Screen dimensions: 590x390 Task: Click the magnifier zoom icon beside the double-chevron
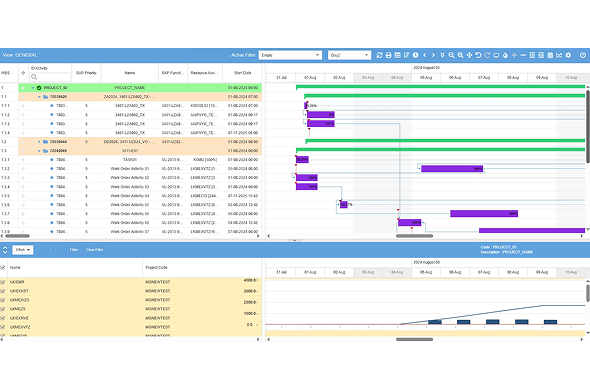pos(451,55)
